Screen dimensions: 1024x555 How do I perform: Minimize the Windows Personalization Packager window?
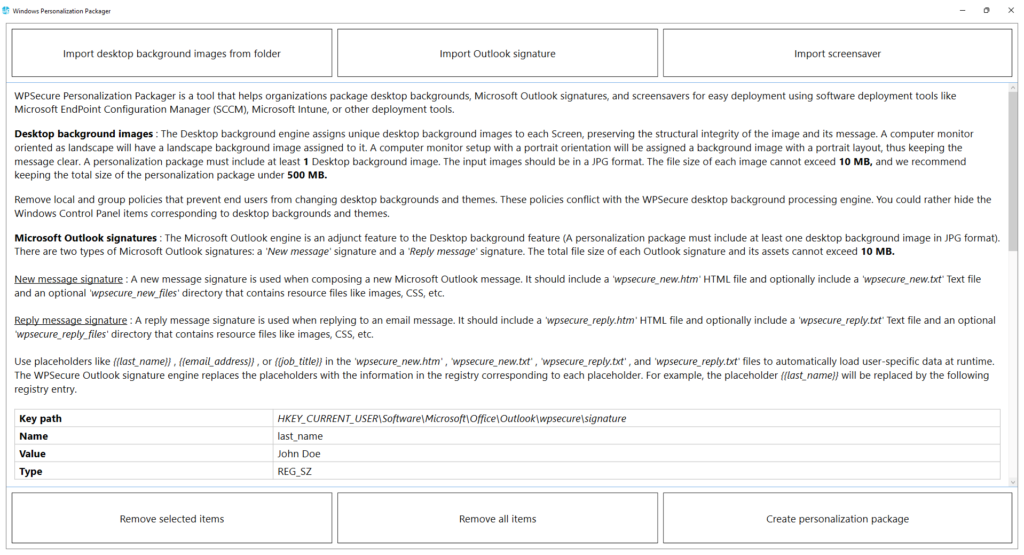point(963,10)
